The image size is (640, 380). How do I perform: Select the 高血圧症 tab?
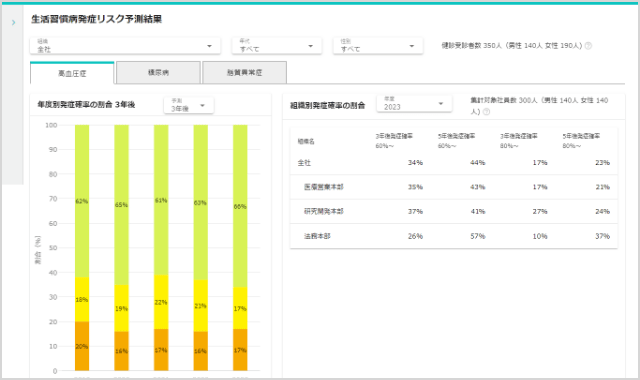[x=72, y=73]
